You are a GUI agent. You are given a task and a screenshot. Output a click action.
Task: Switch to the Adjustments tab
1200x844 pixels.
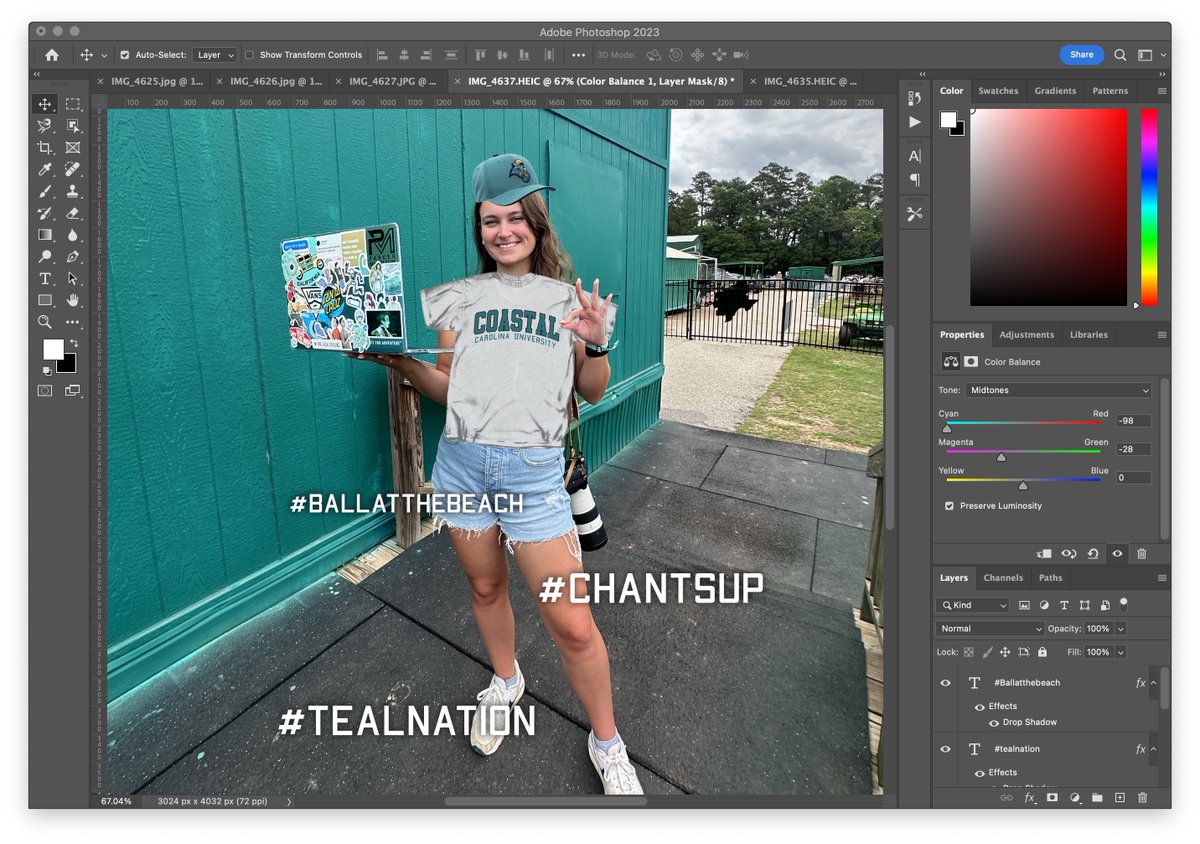pos(1026,335)
